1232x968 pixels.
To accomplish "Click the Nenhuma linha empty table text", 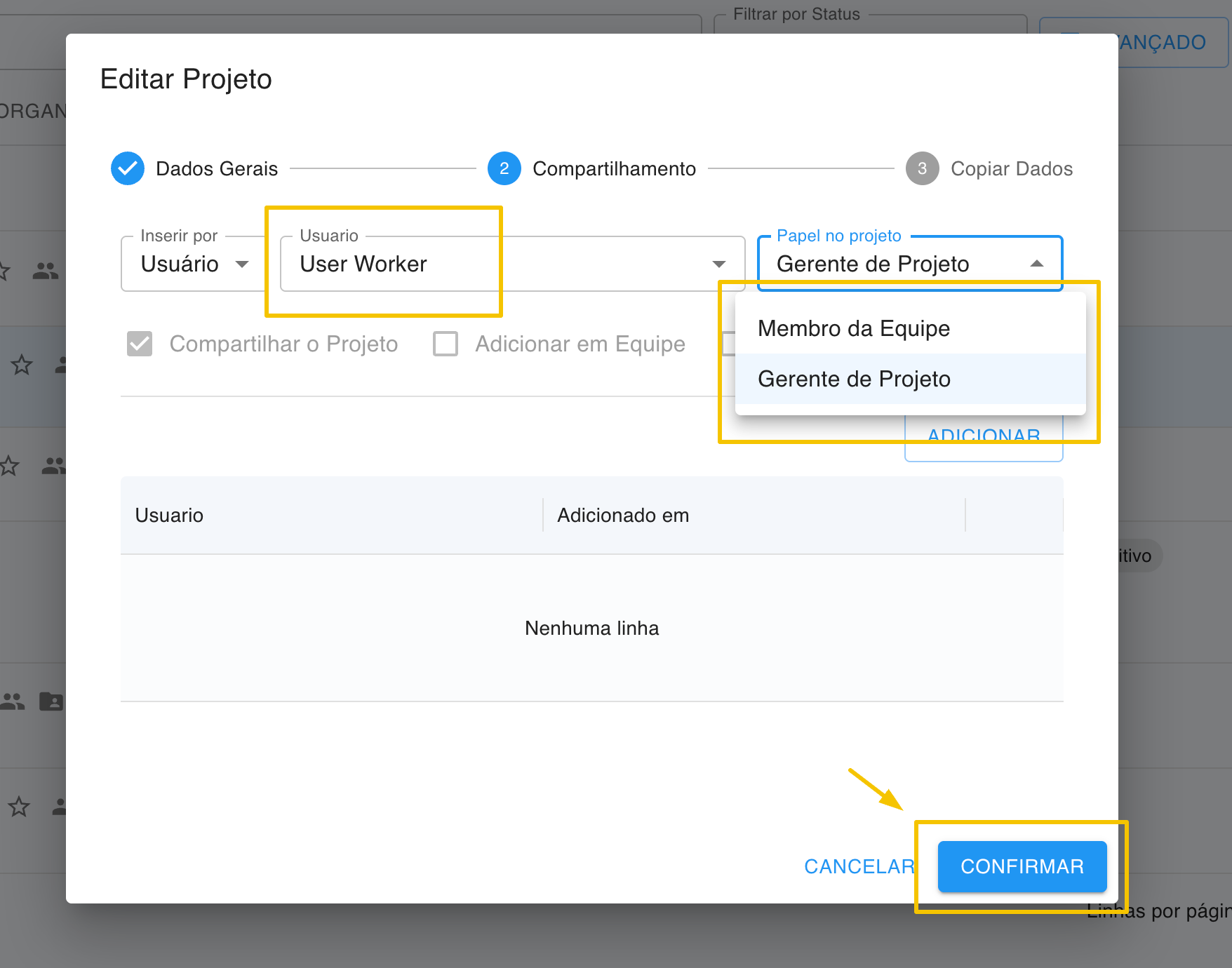I will point(592,628).
